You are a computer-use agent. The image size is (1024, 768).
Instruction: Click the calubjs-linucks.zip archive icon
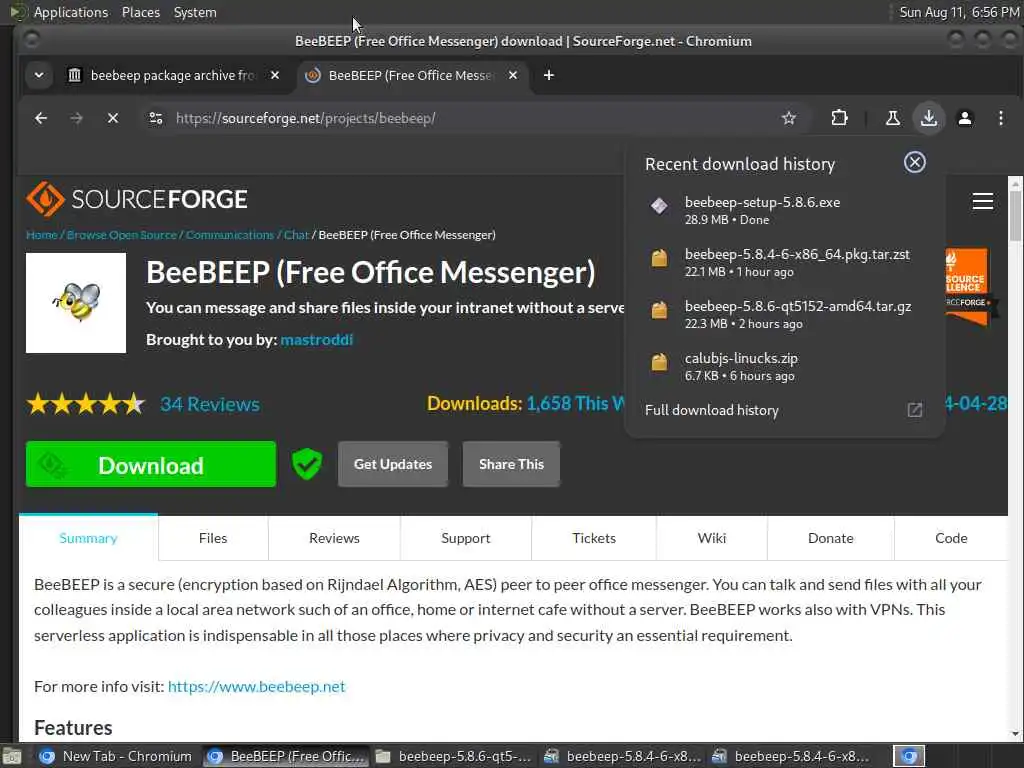[x=659, y=362]
